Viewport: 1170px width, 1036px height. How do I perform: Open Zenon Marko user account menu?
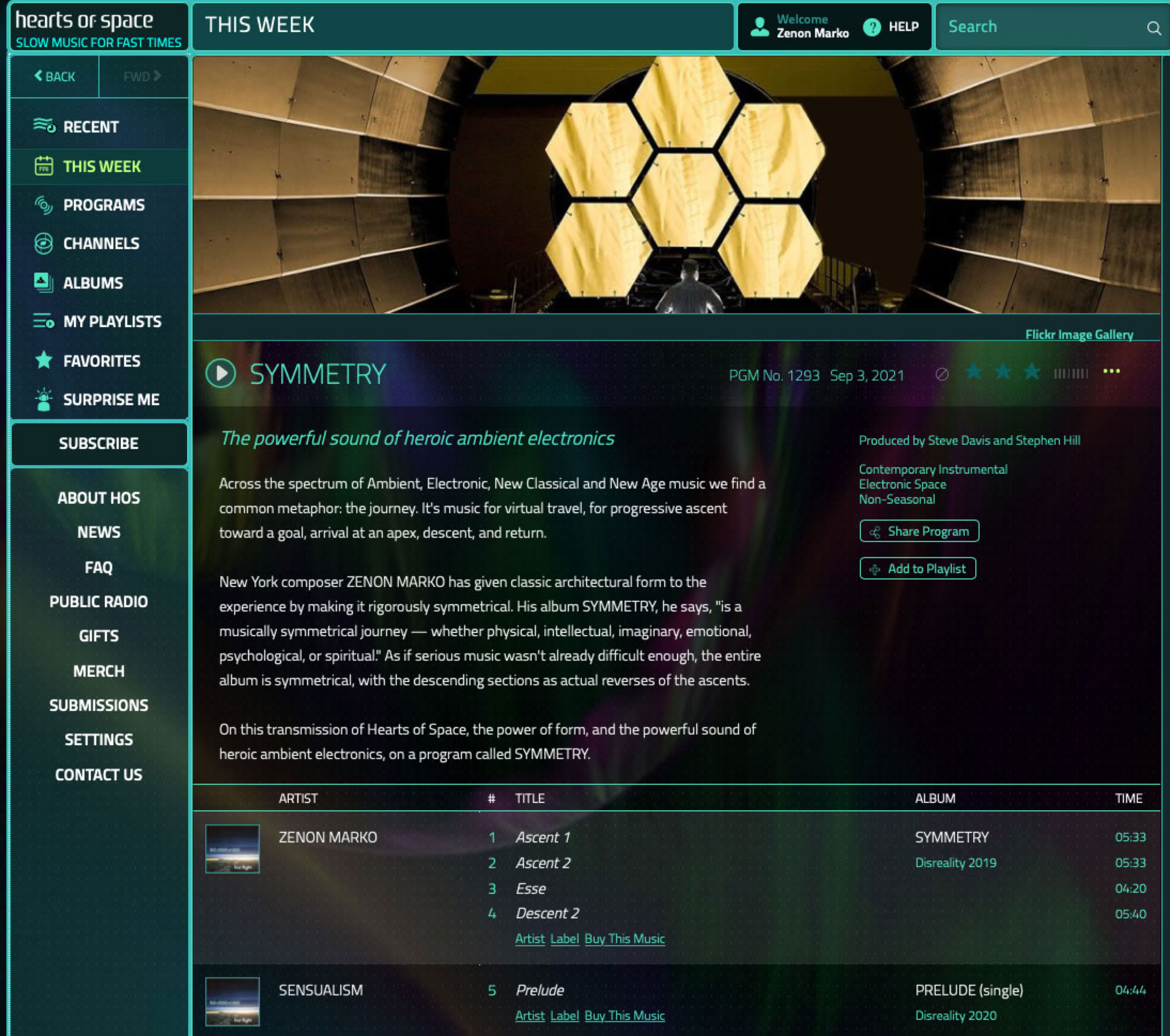pyautogui.click(x=800, y=27)
